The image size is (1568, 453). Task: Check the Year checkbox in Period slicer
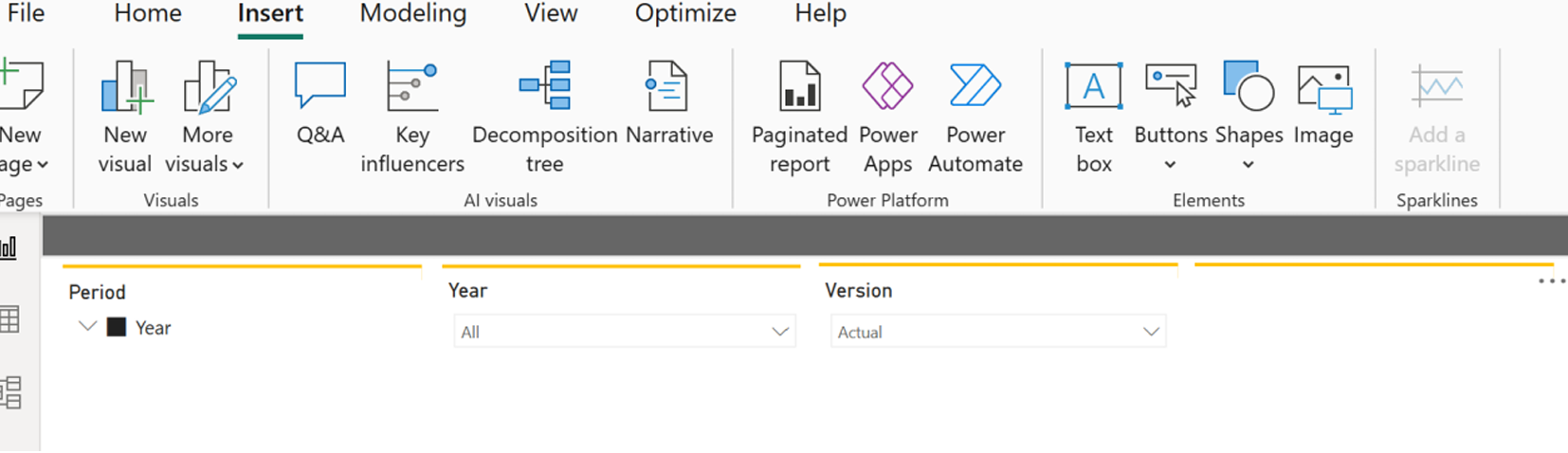click(117, 328)
